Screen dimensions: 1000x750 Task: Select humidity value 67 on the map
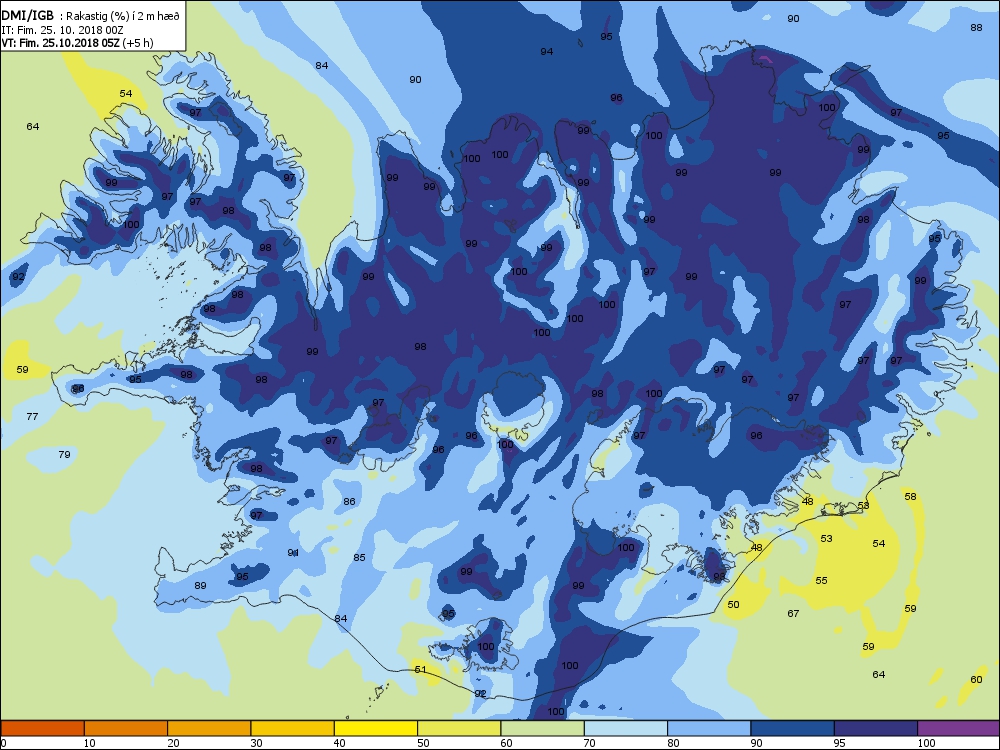[793, 614]
